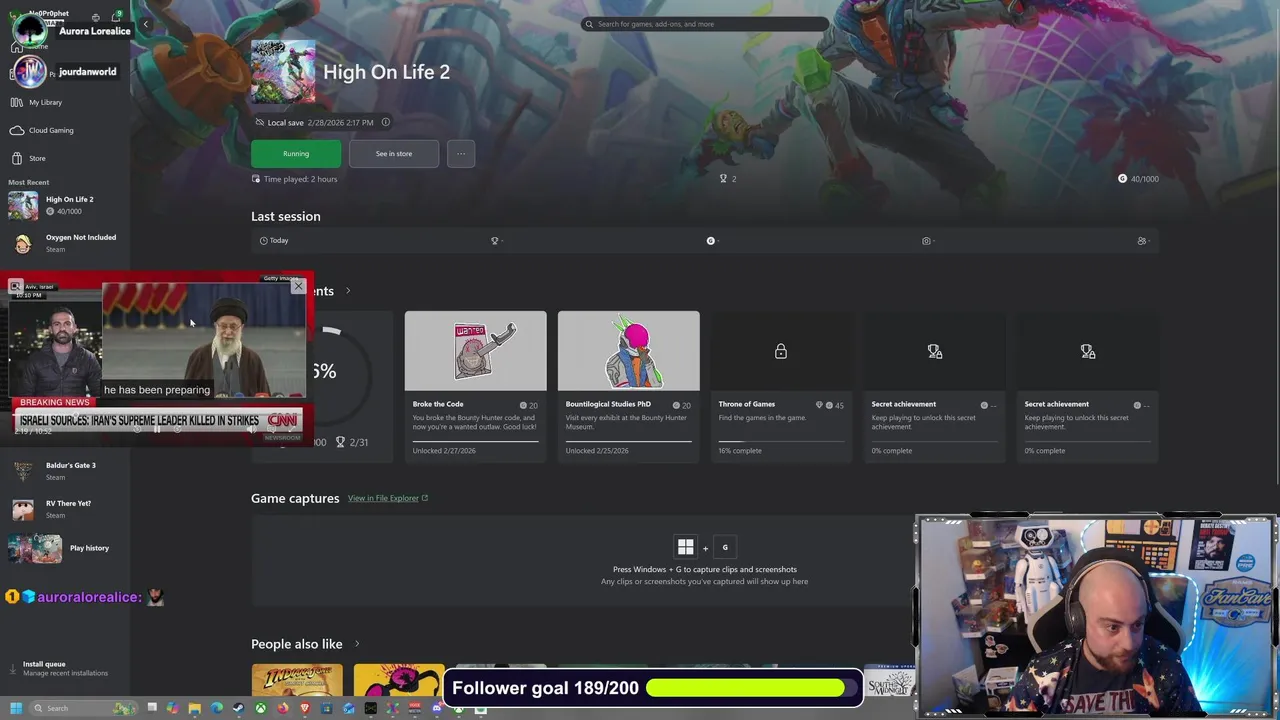
Task: Open File Explorer from the taskbar
Action: pos(195,708)
